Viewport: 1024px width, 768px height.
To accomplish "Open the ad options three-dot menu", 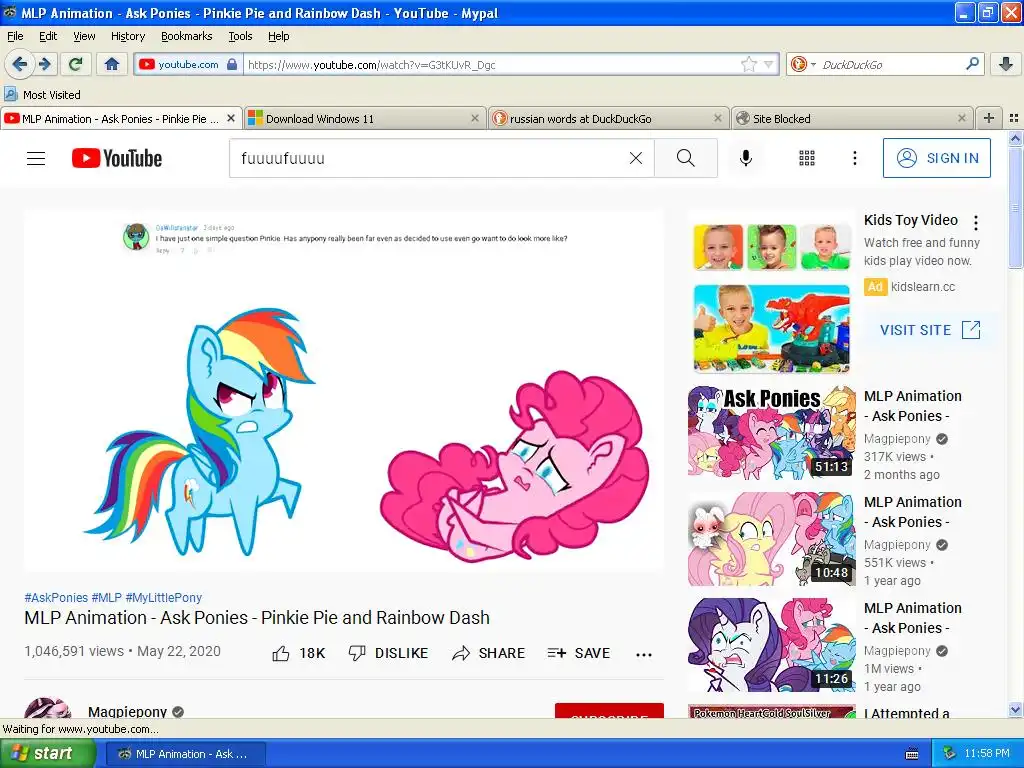I will (x=976, y=223).
